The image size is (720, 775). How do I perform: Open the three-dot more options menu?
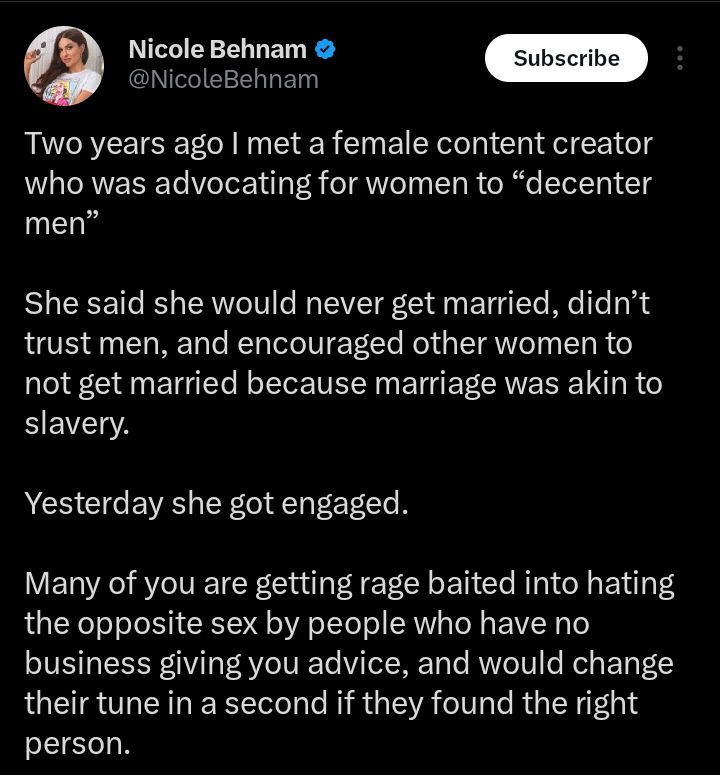pyautogui.click(x=680, y=58)
